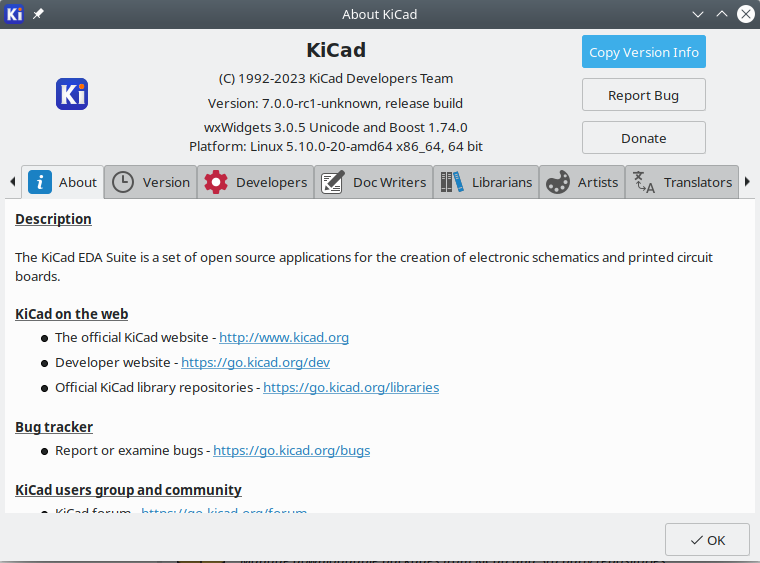
Task: Confirm the dialog with OK
Action: [706, 540]
